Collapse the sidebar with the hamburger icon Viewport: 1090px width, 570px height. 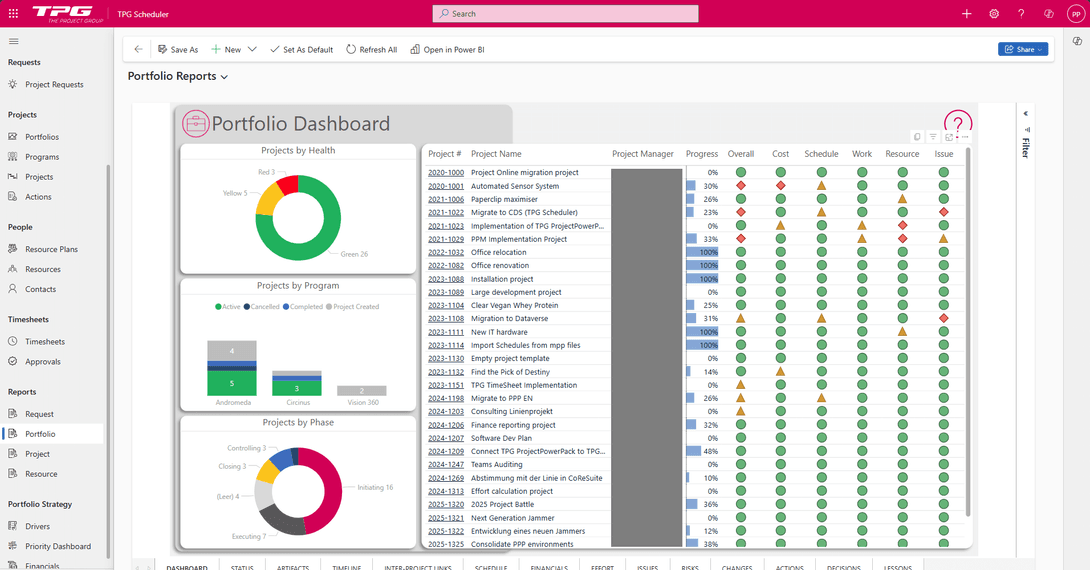coord(14,42)
